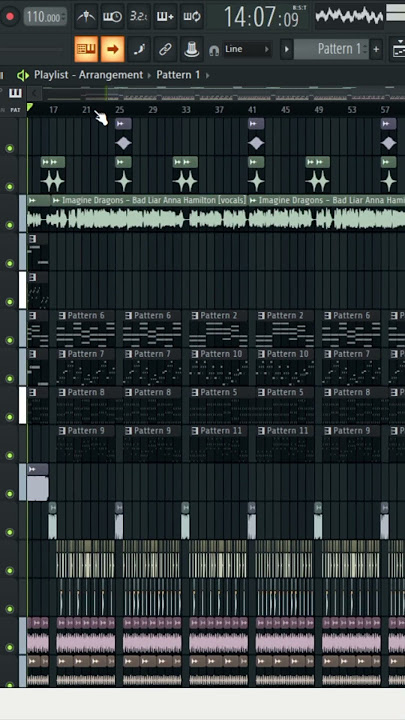
Task: Mute the track containing Pattern 7 clips
Action: coord(9,379)
